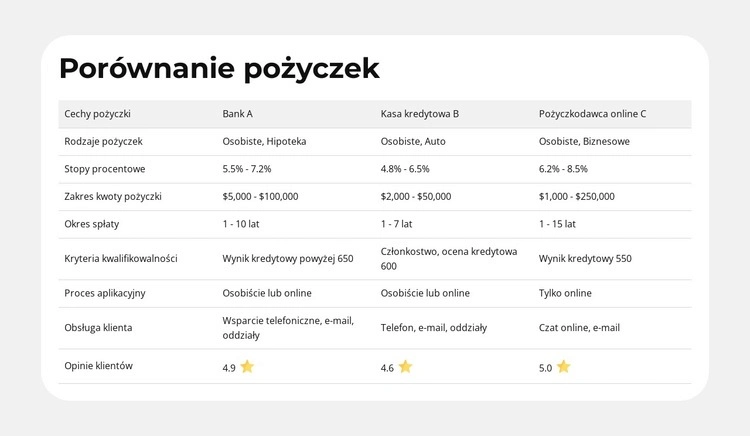Click the Cechy pożyczki header cell

coord(98,114)
